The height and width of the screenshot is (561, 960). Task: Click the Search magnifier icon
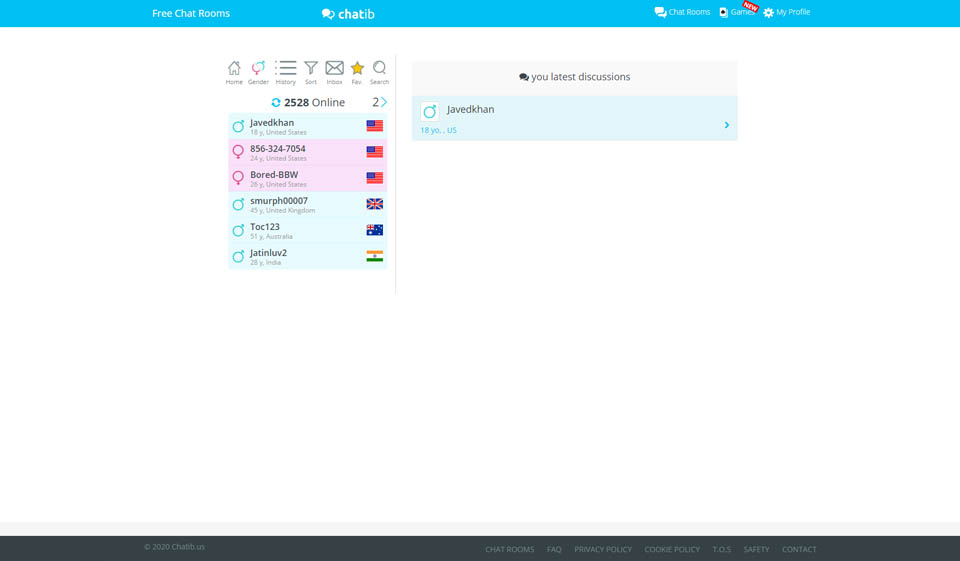coord(379,69)
